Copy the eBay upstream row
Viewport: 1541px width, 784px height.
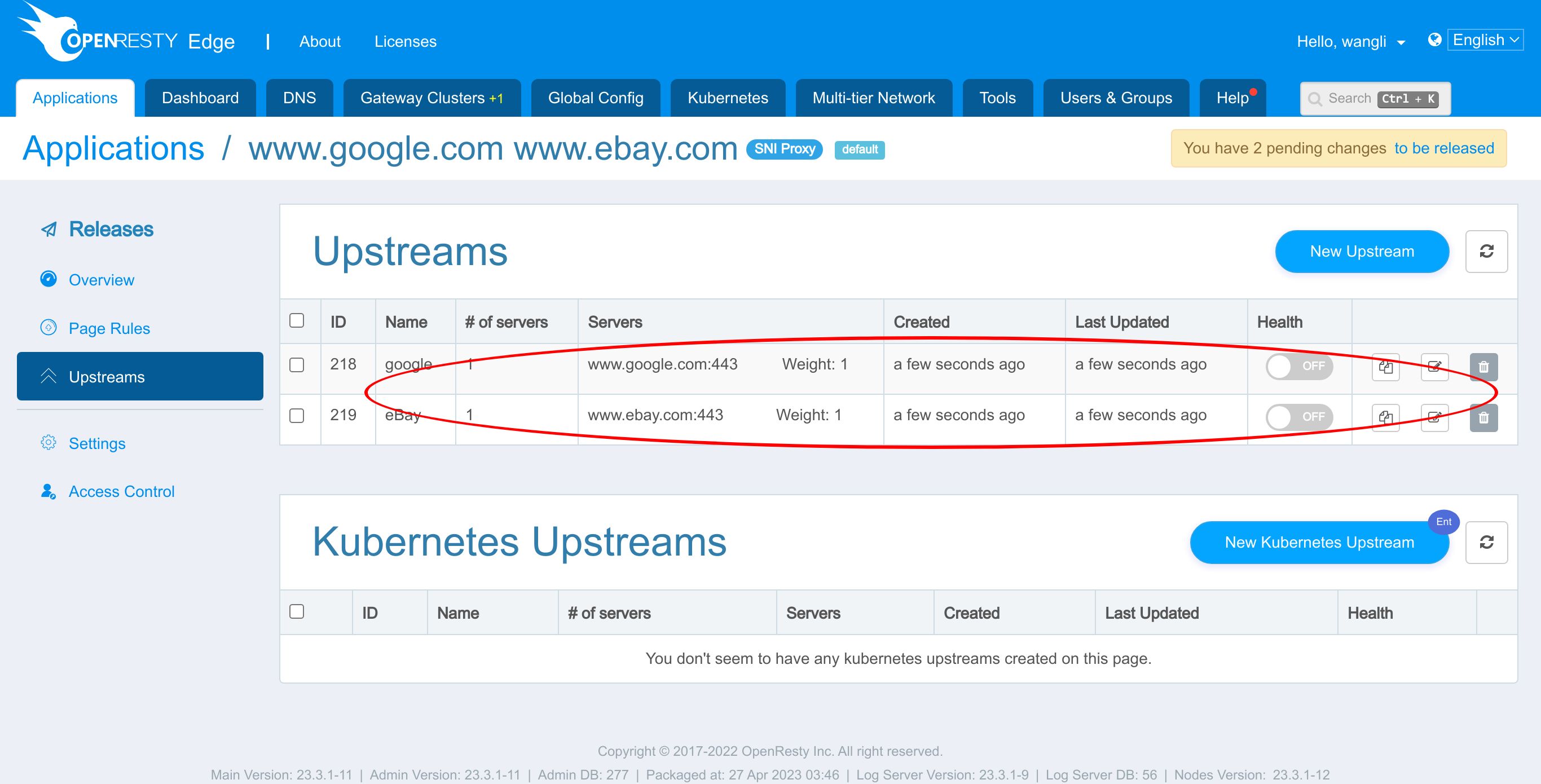pos(1385,417)
